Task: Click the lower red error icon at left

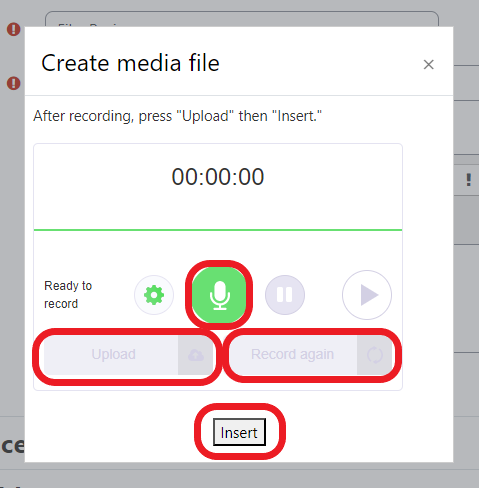Action: (13, 83)
